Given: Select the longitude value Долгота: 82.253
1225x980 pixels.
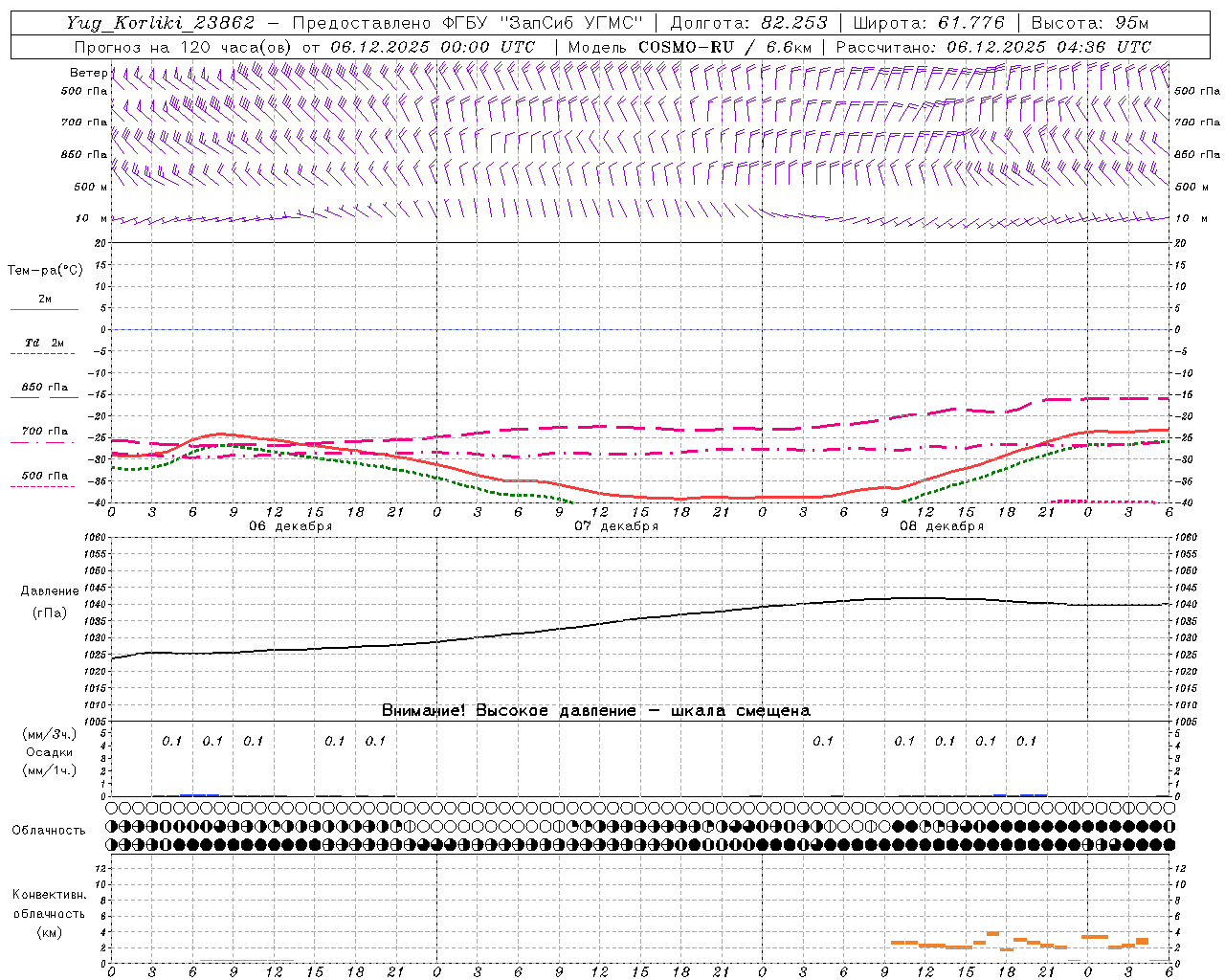Looking at the screenshot, I should pyautogui.click(x=749, y=23).
